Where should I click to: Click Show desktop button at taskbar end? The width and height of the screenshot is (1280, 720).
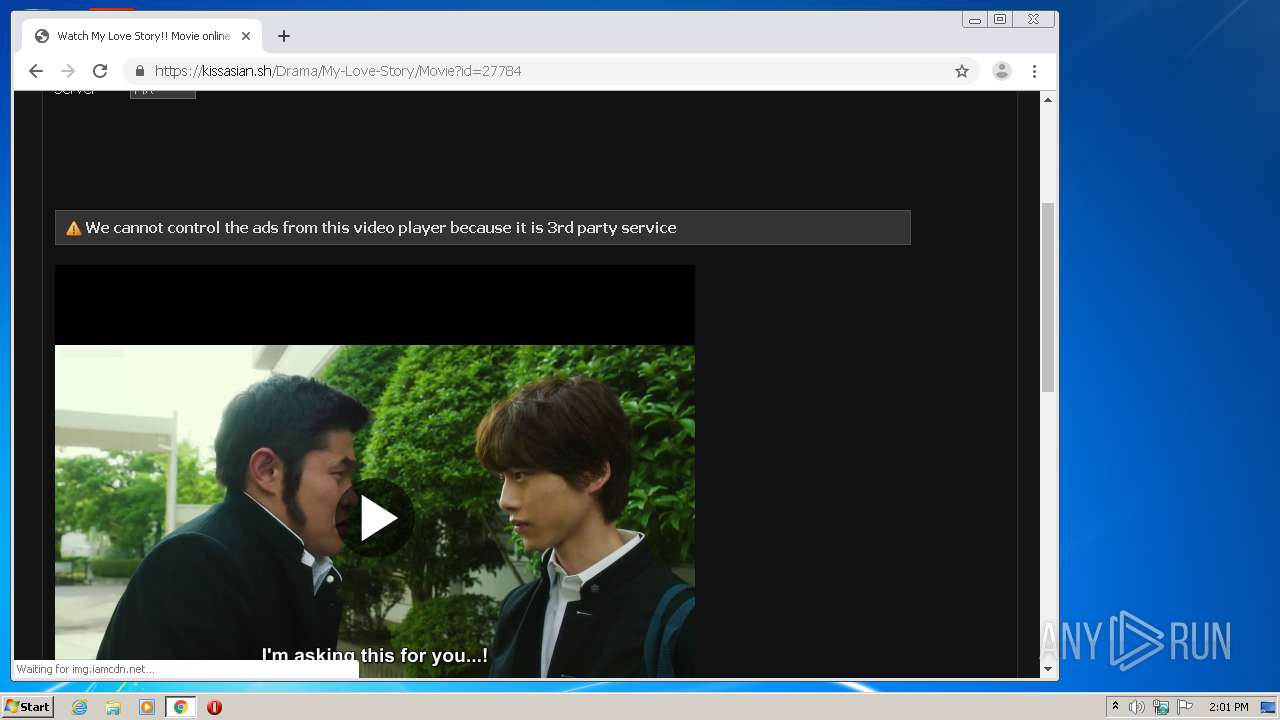(x=1268, y=707)
